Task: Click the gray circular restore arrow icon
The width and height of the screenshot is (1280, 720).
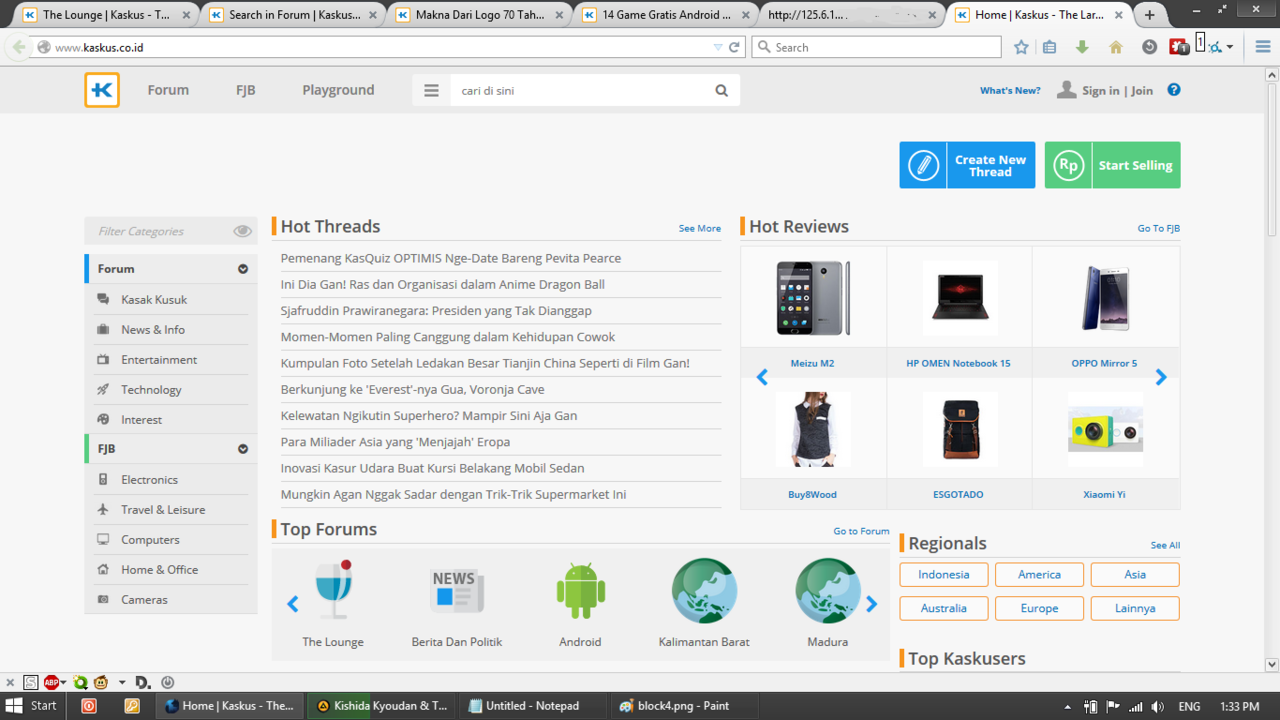Action: coord(1149,47)
